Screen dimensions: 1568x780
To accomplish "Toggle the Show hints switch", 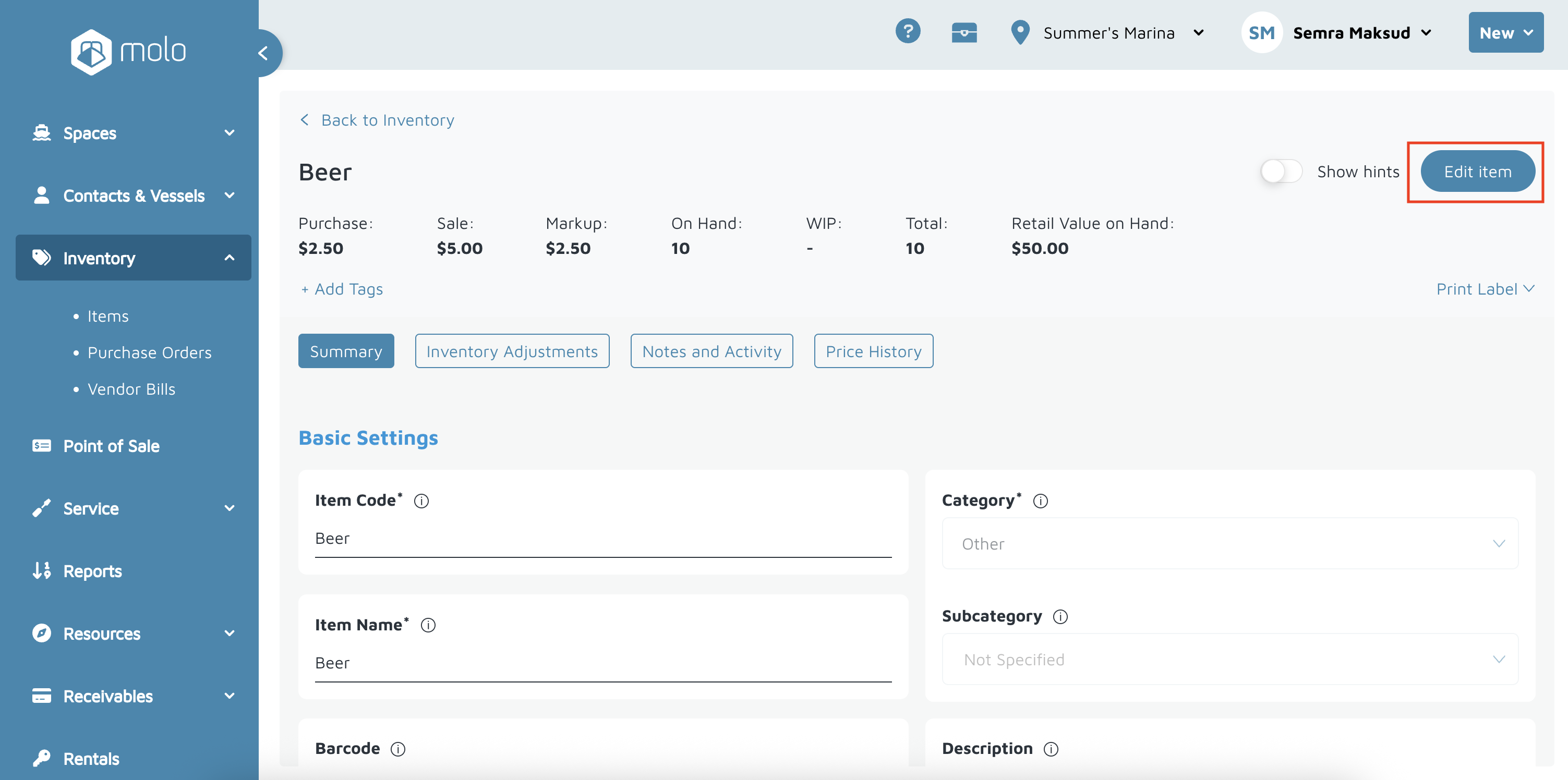I will (1281, 172).
